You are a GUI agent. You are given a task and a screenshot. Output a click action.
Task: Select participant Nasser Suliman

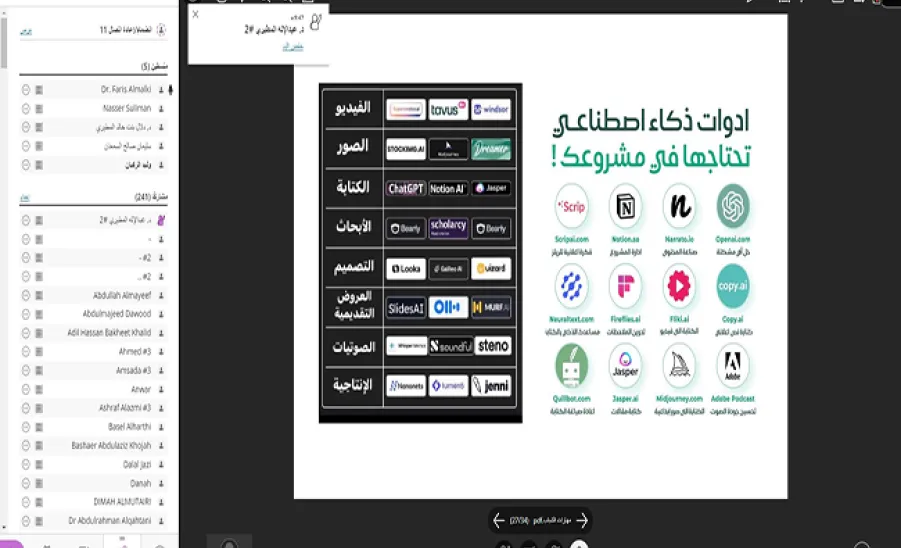coord(127,109)
